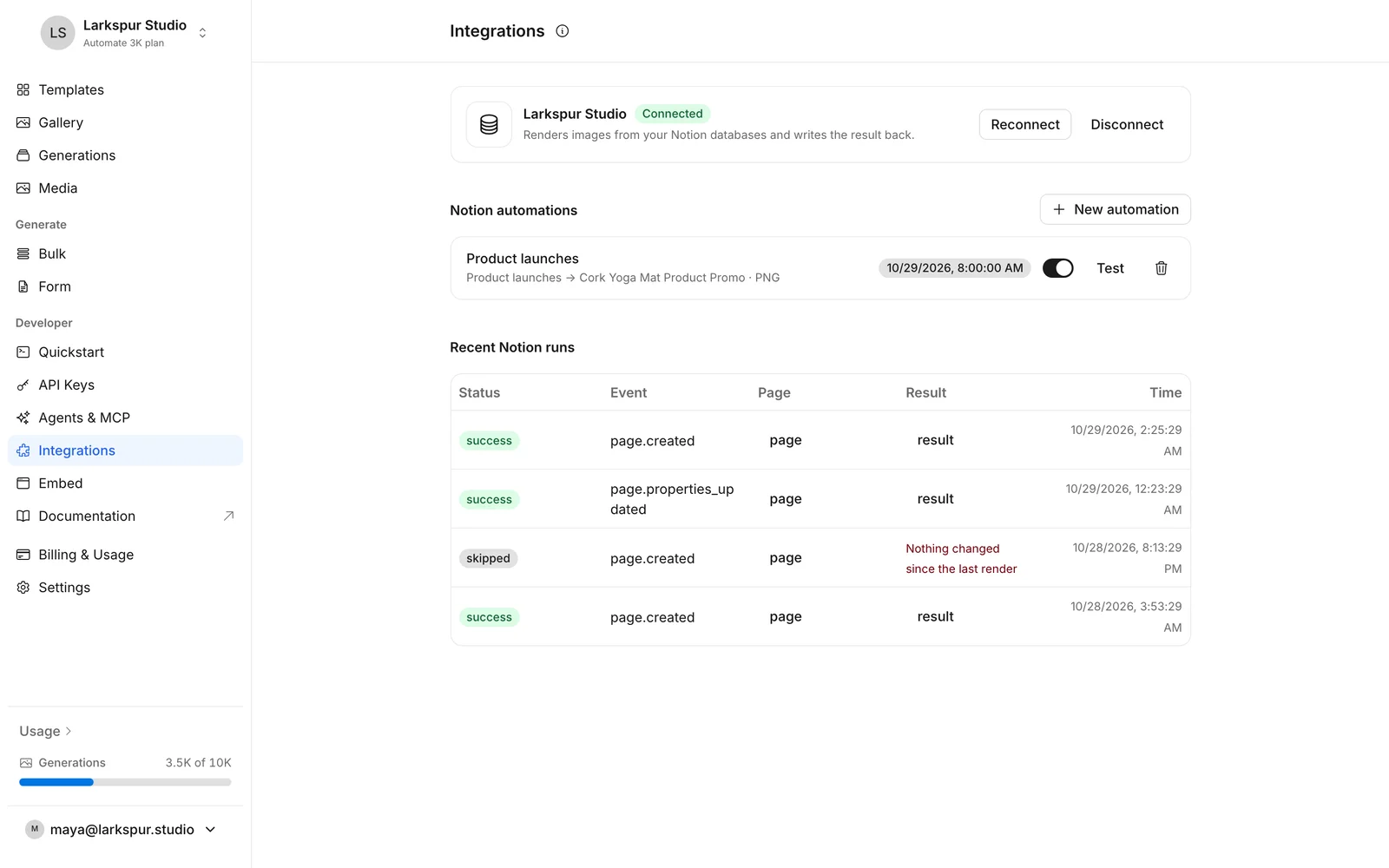
Task: Click the Disconnect button
Action: (1127, 124)
